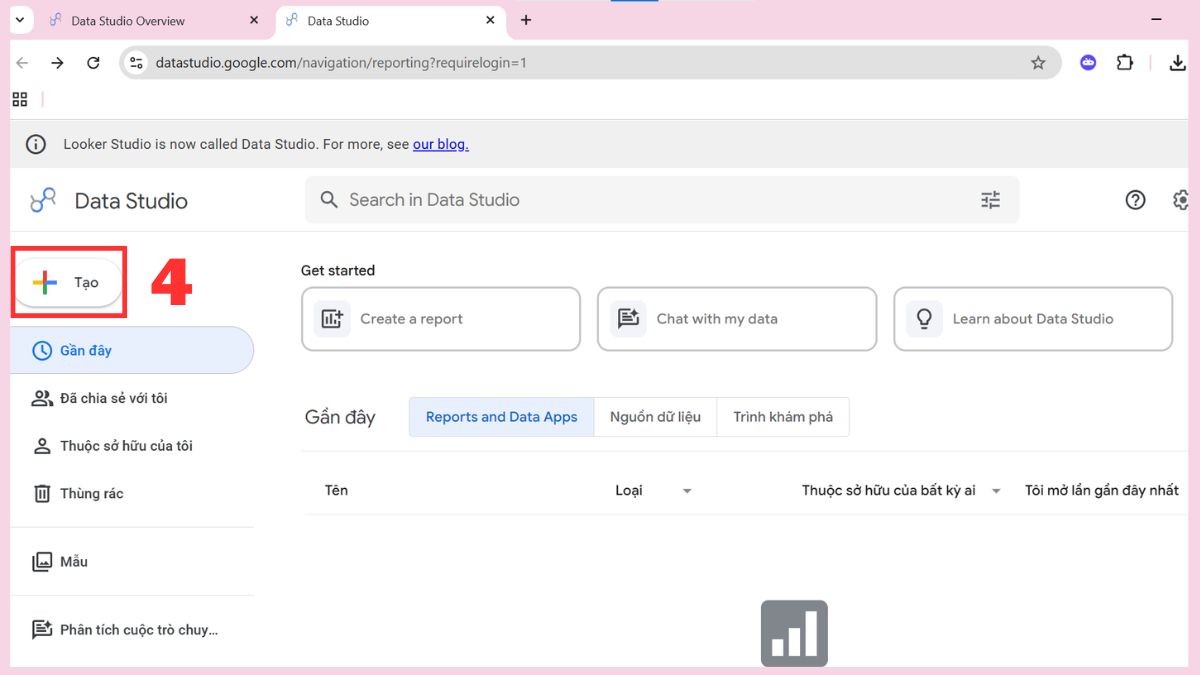Click the Learn about Data Studio card

(x=1033, y=319)
